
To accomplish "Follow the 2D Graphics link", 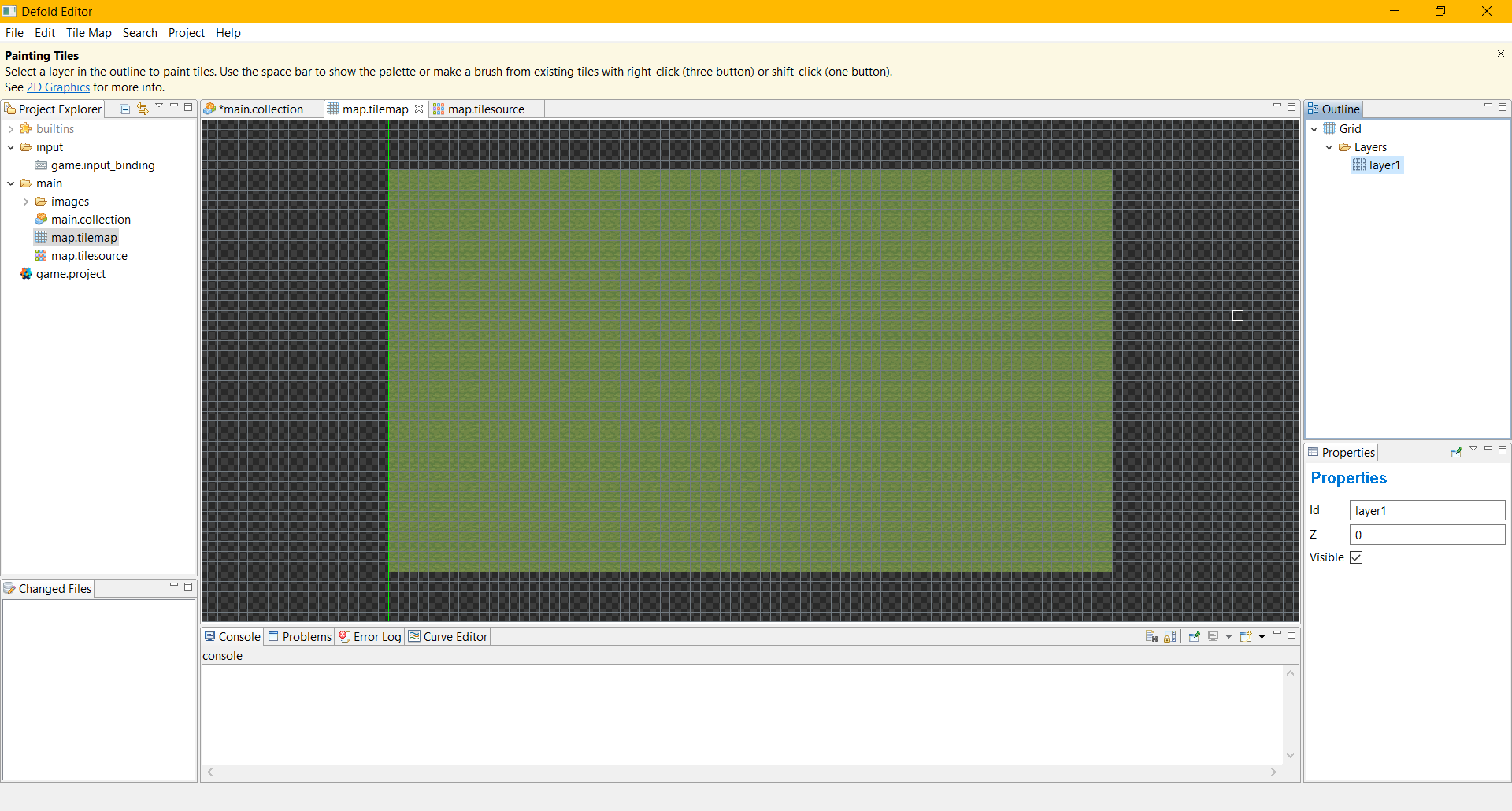I will [x=58, y=87].
